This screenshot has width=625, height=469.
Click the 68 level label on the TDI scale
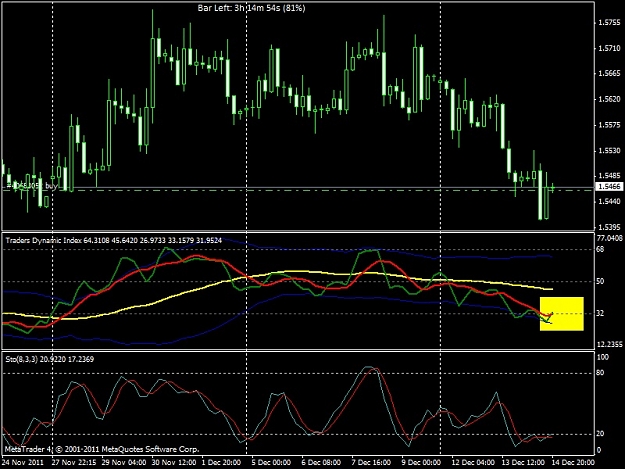(600, 249)
